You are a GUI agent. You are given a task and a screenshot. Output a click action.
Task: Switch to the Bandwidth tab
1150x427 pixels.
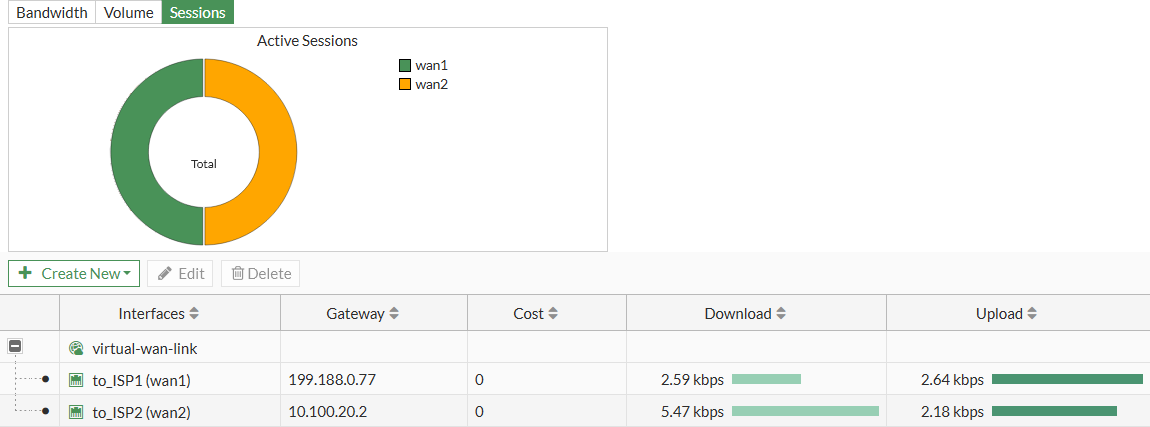[x=52, y=13]
